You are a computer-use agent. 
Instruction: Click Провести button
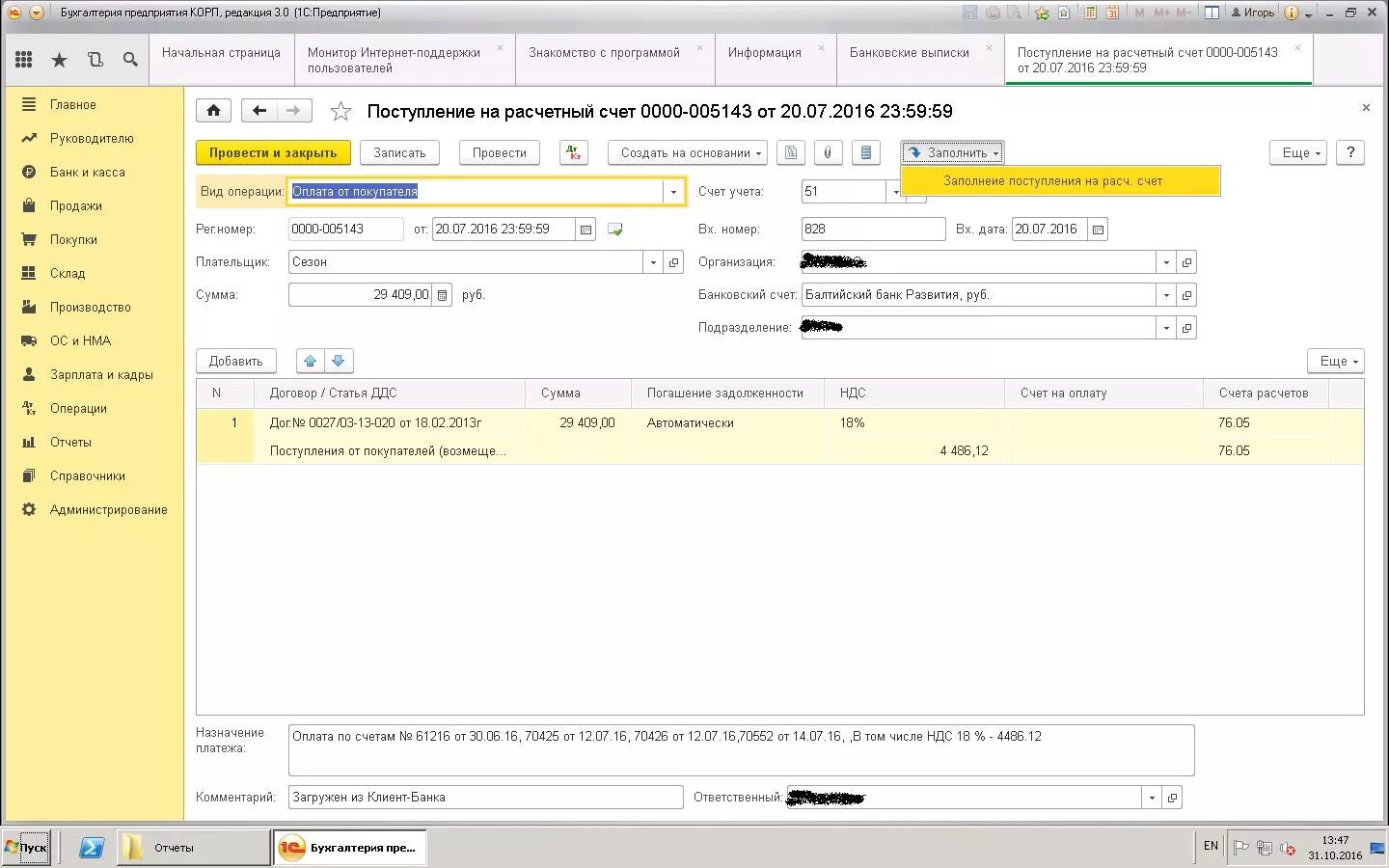tap(499, 152)
